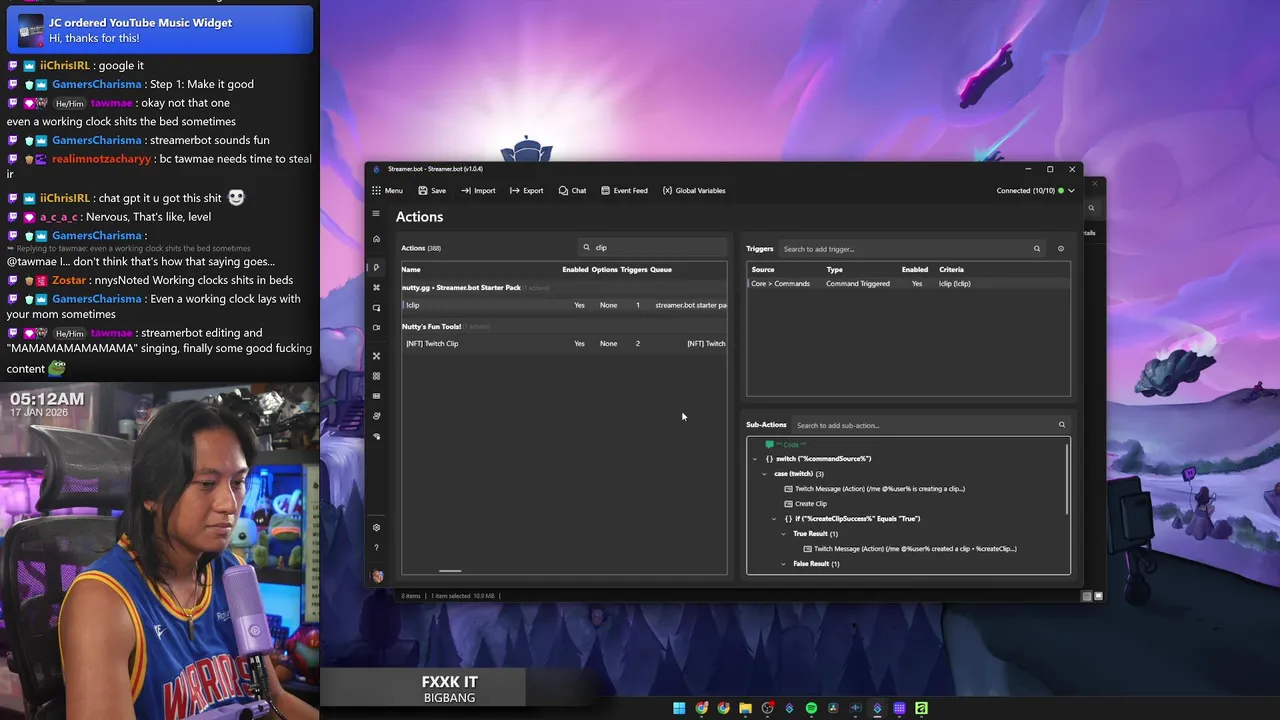Sort actions by Triggers column header
This screenshot has width=1280, height=720.
coord(634,269)
